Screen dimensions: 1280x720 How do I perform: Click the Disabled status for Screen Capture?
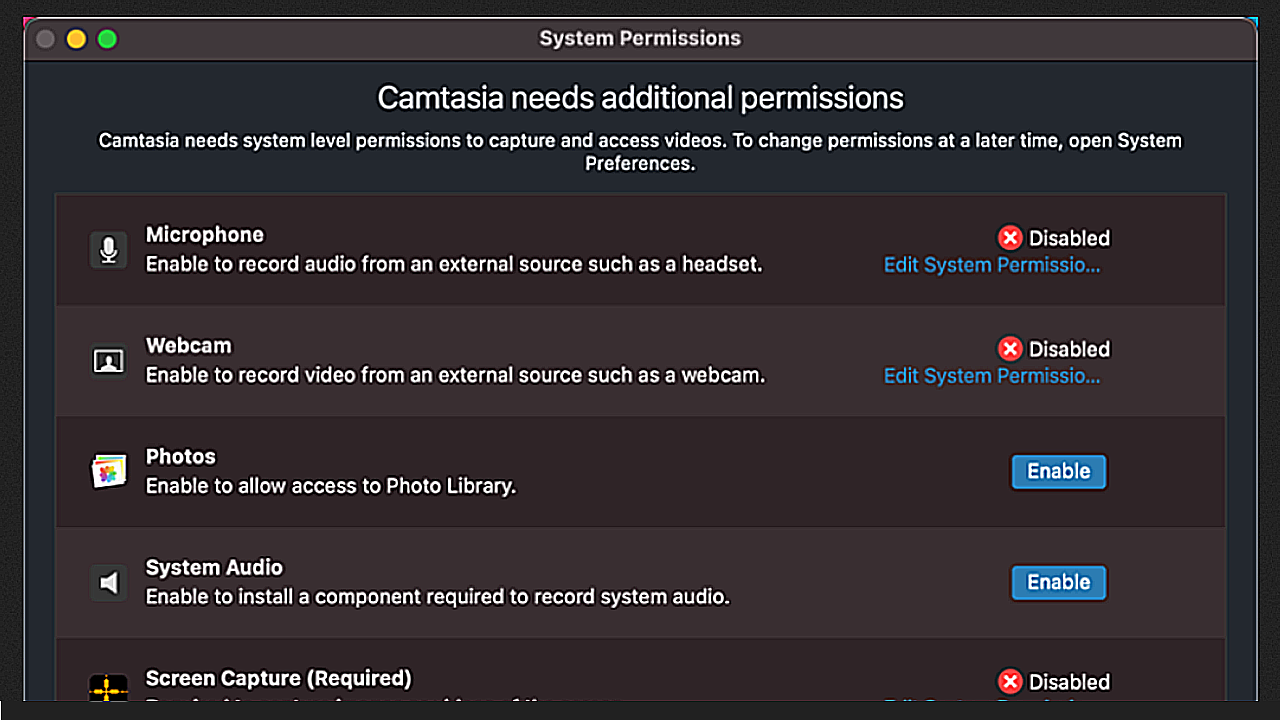point(1069,682)
